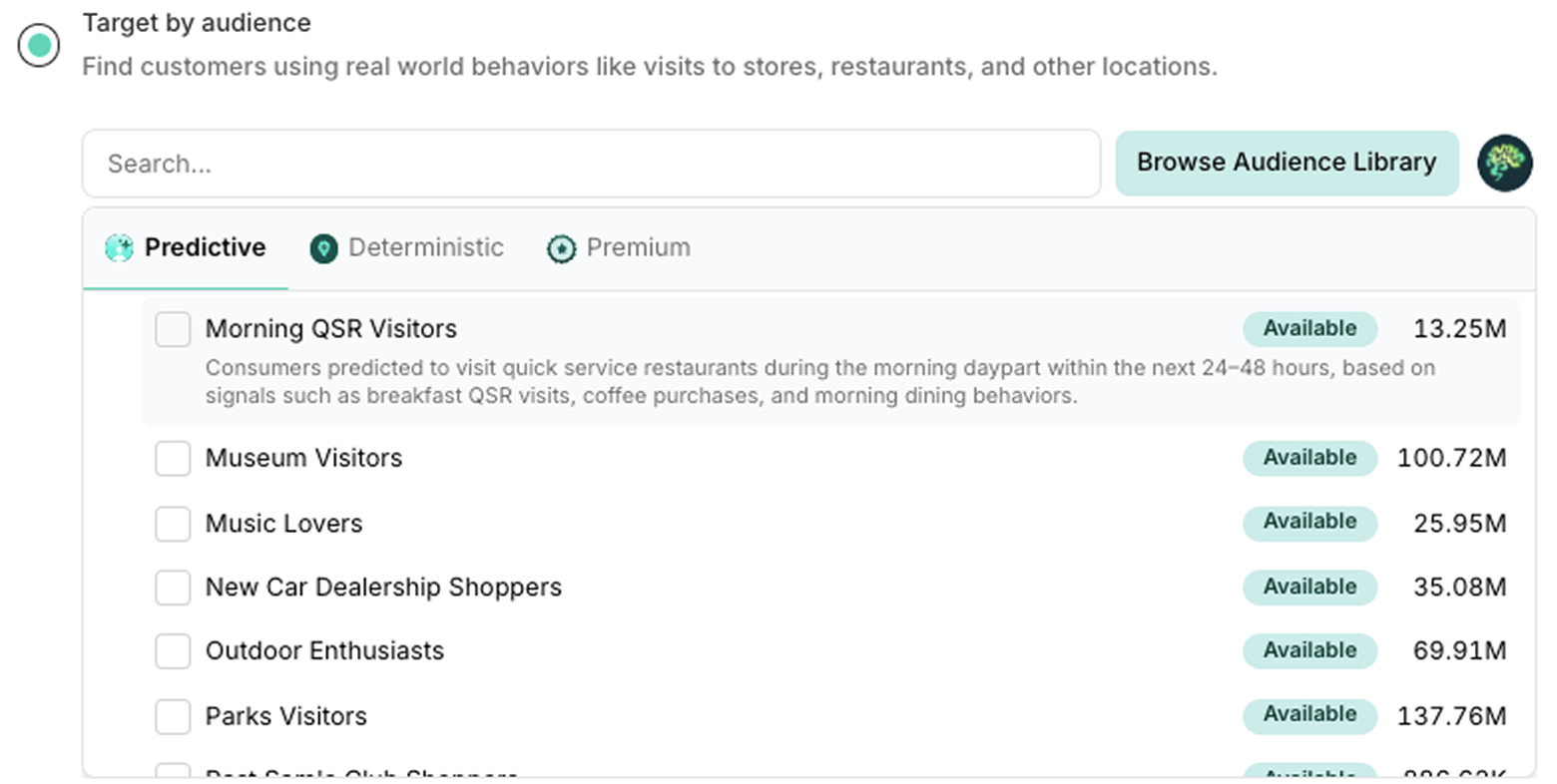The height and width of the screenshot is (784, 1557).
Task: Tick the Museum Visitors checkbox
Action: [173, 459]
